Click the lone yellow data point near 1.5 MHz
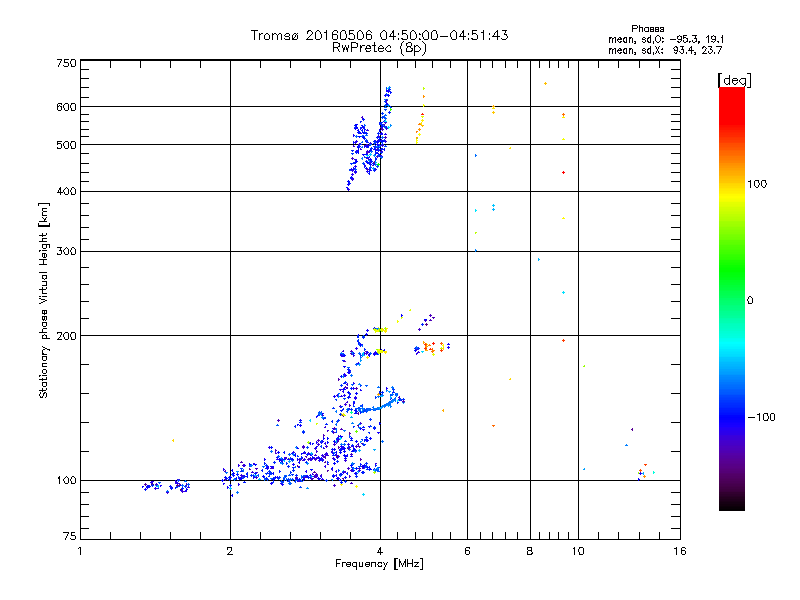This screenshot has width=800, height=600. 173,440
